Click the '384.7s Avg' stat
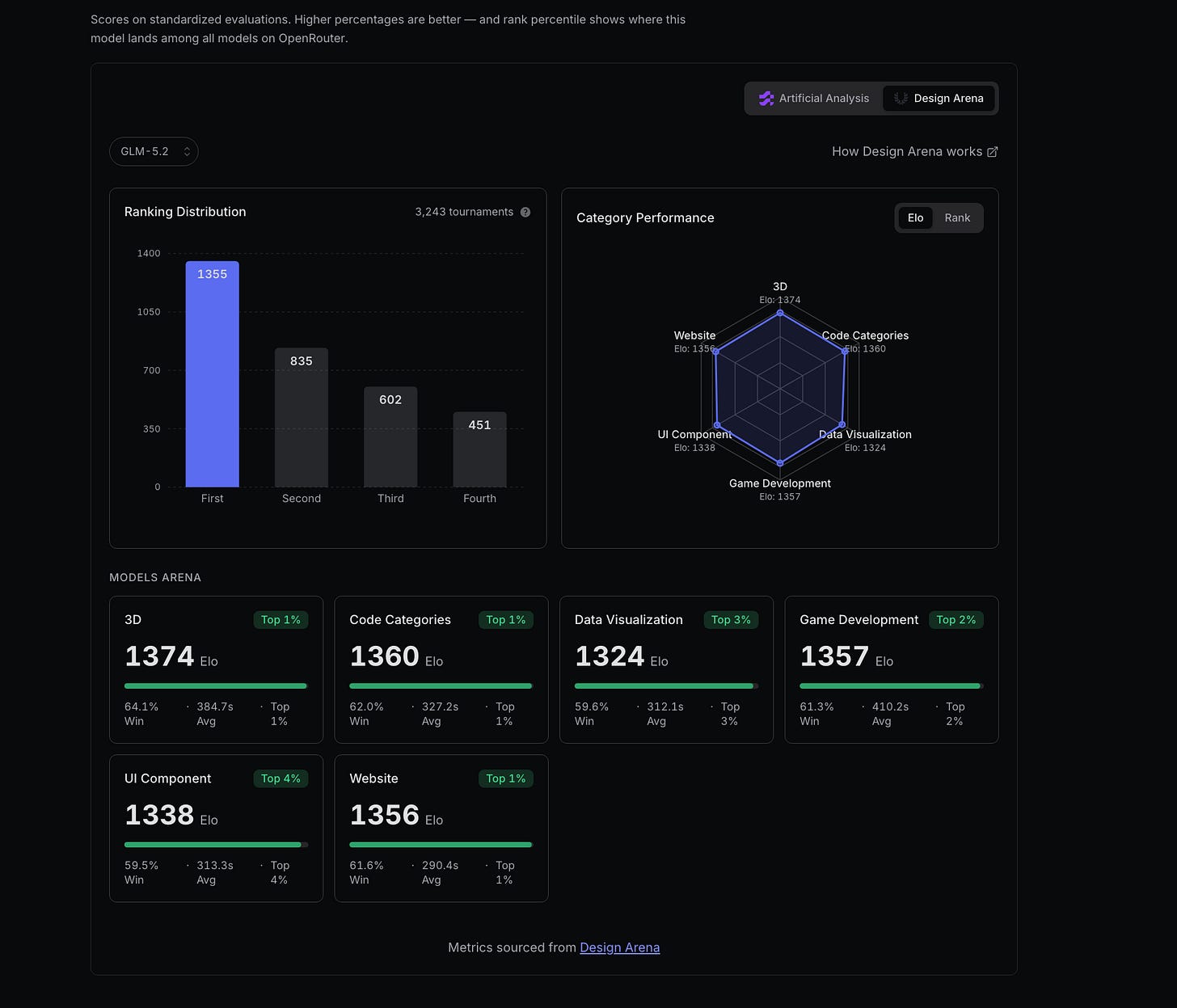Screen dimensions: 1177x1008 [215, 714]
